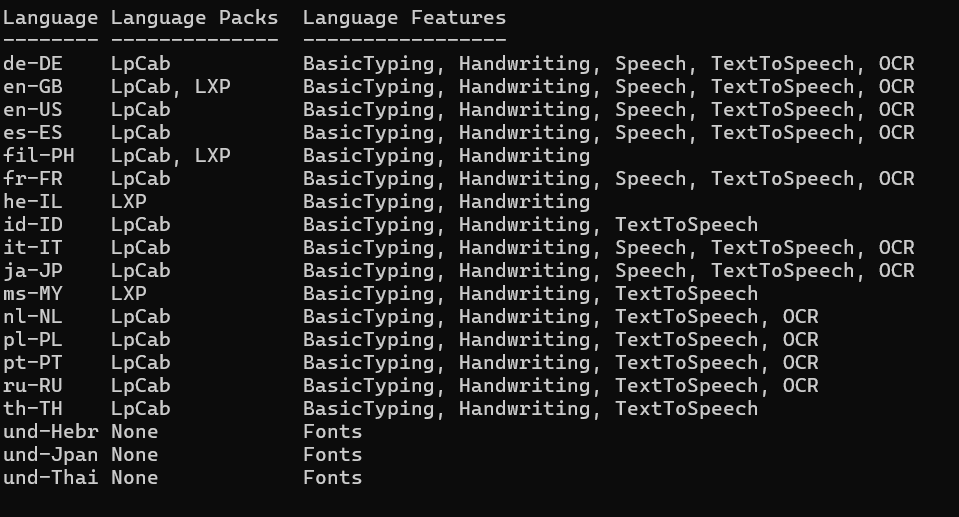Select the und-Jpan language entry

point(50,455)
